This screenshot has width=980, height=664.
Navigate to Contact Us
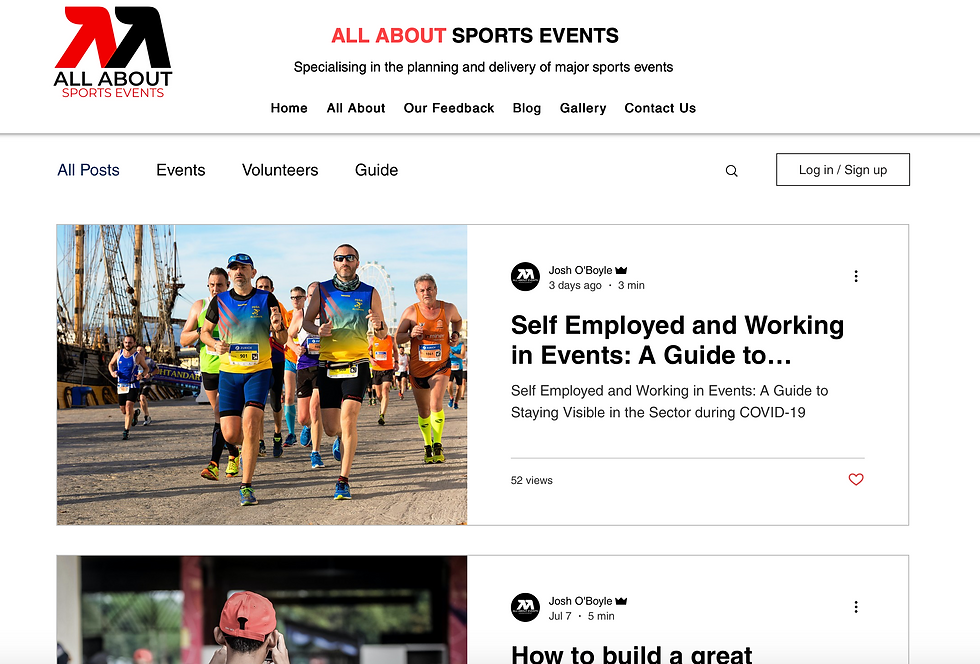tap(660, 108)
